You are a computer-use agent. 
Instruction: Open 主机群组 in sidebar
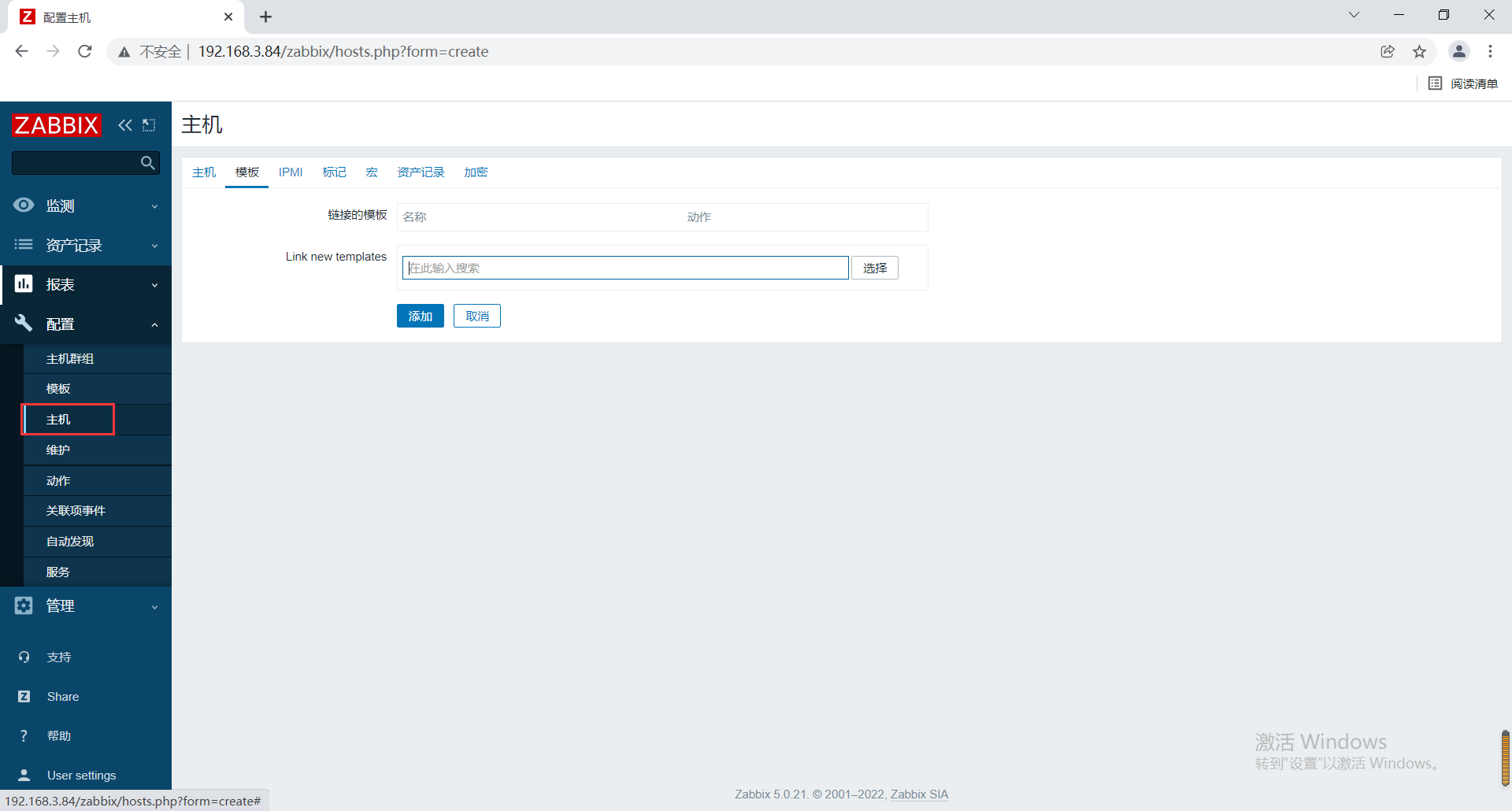[x=98, y=358]
